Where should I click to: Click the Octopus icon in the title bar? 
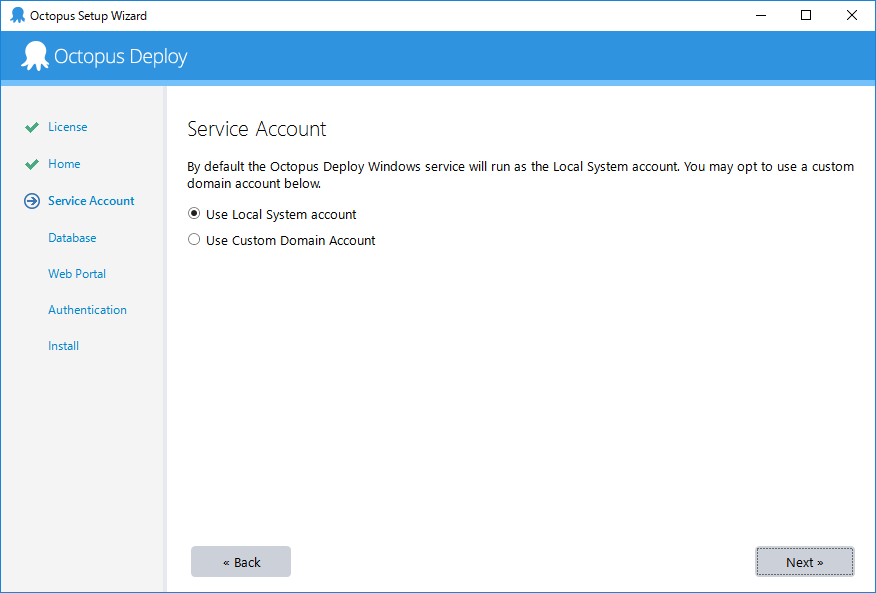tap(18, 16)
